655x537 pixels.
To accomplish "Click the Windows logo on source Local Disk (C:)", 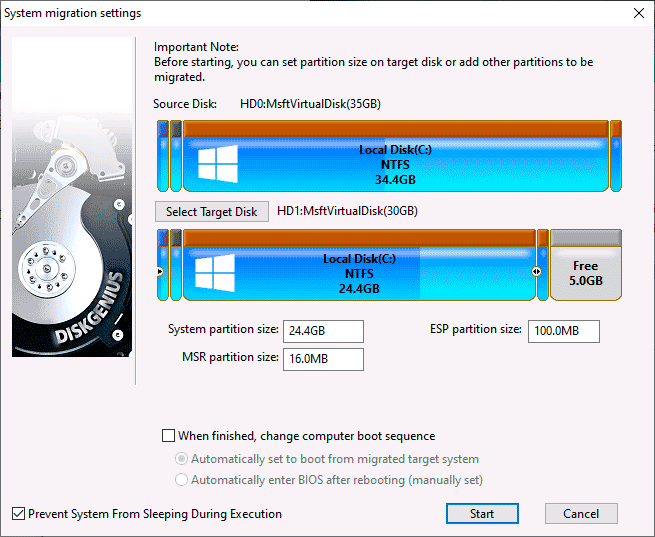I will pyautogui.click(x=216, y=165).
